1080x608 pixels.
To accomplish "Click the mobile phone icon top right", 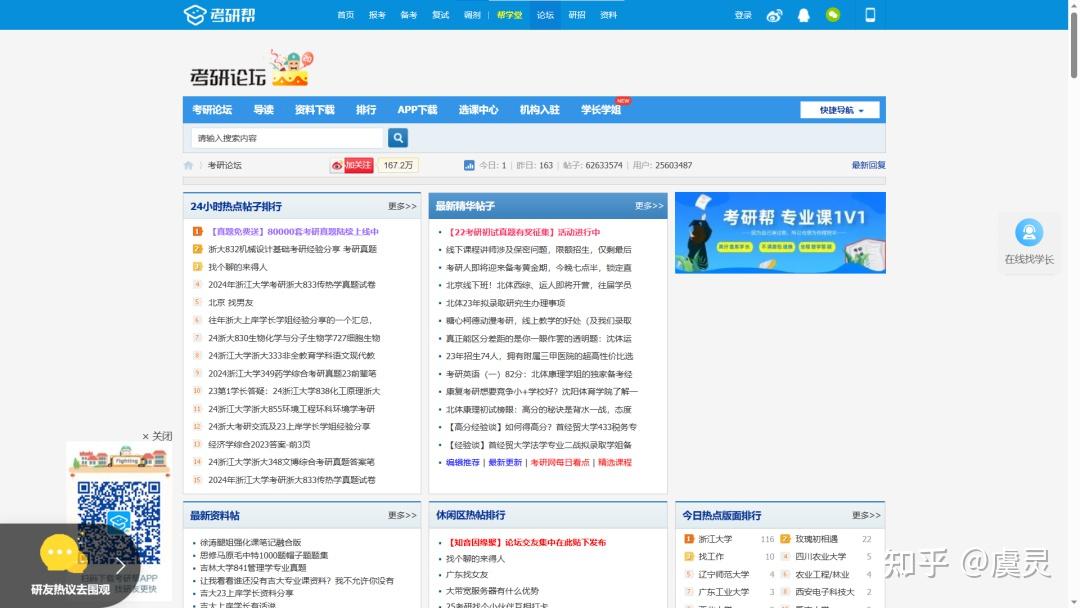I will (869, 15).
